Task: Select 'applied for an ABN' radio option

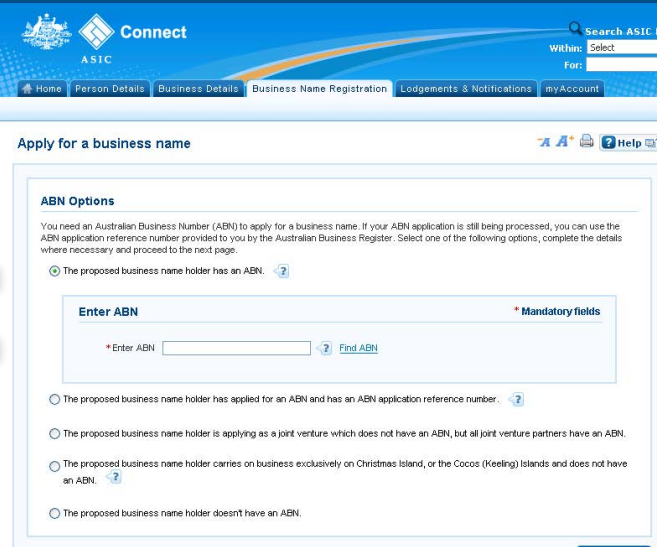Action: click(54, 399)
